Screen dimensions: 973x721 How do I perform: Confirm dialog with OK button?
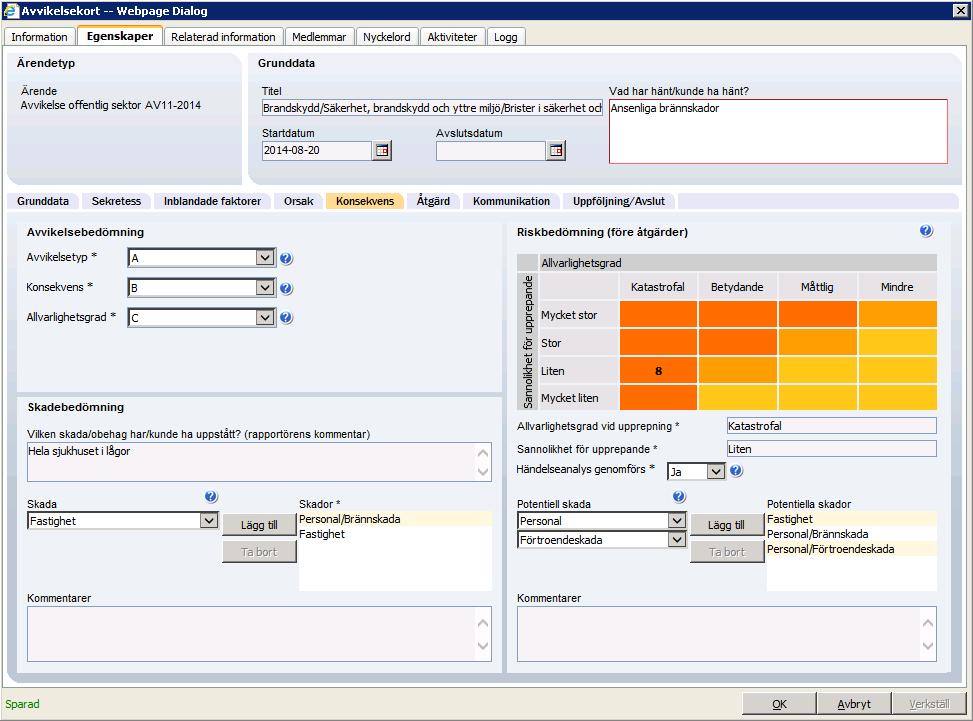(x=779, y=704)
